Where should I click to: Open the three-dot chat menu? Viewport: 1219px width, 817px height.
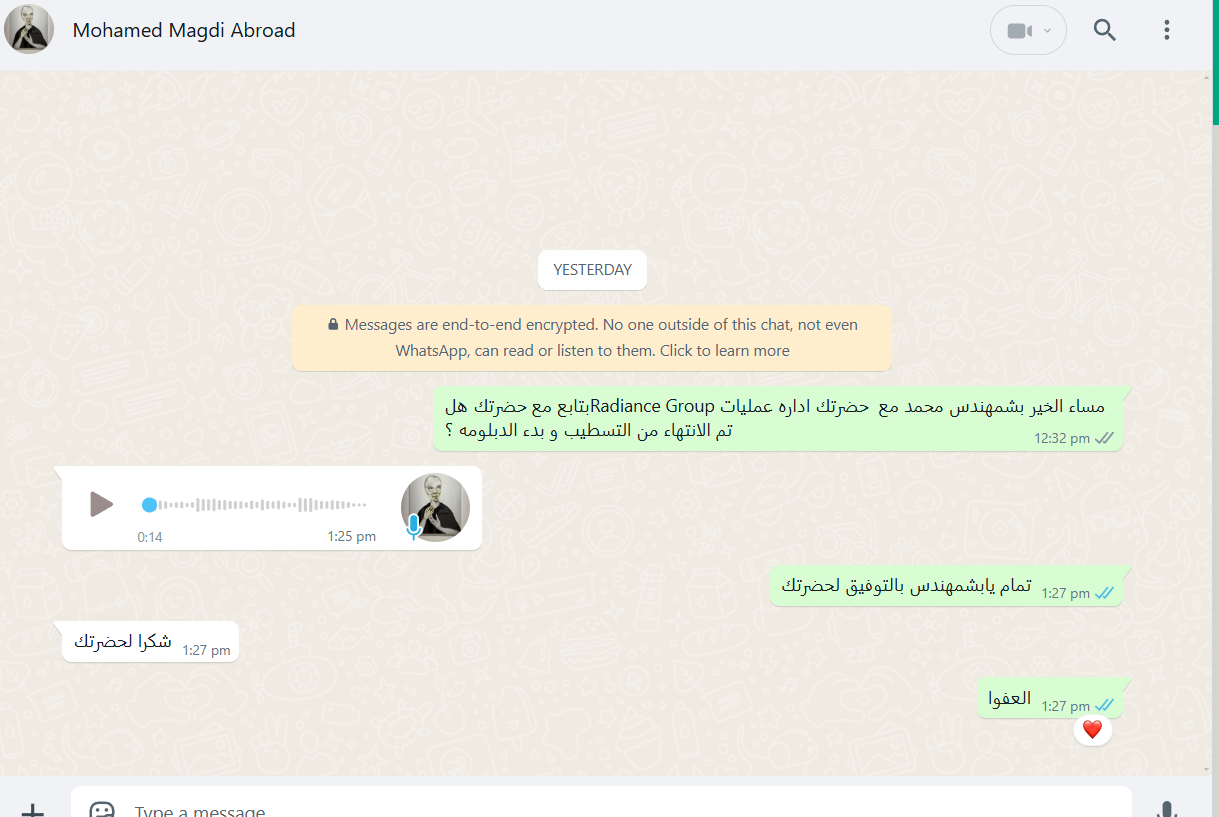[1166, 30]
